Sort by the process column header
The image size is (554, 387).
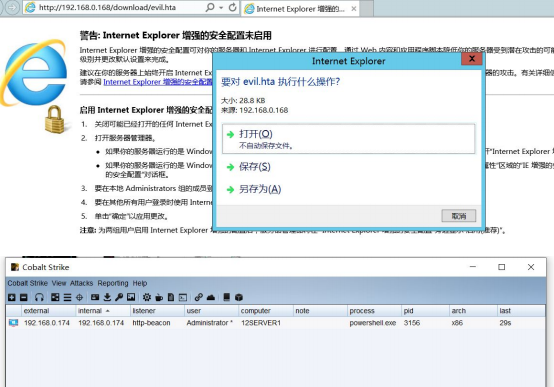375,311
